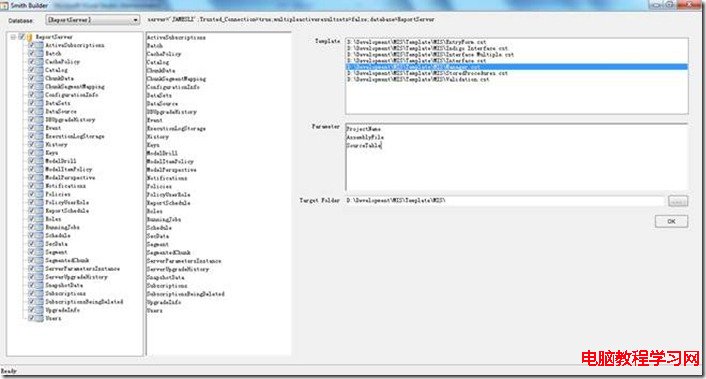This screenshot has height=379, width=706.
Task: Select the Subscriptions tree item label
Action: coord(65,293)
